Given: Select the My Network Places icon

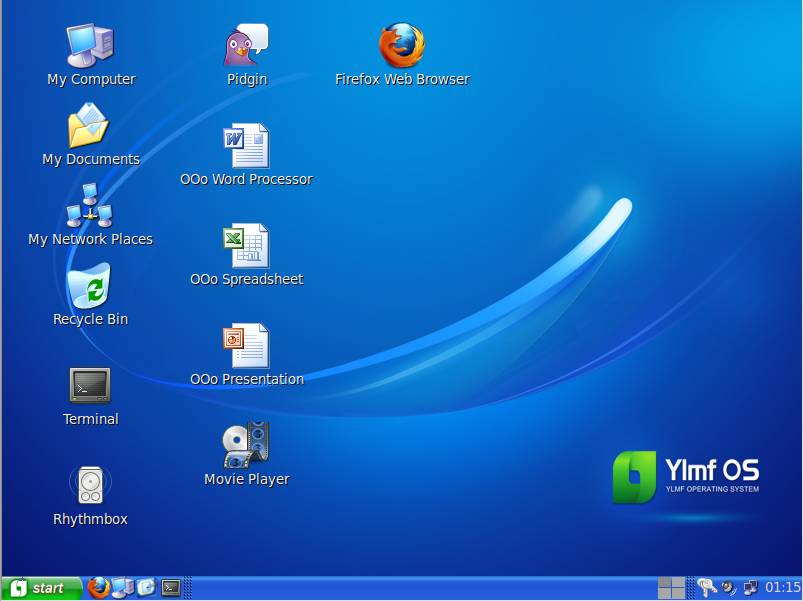Looking at the screenshot, I should 90,206.
